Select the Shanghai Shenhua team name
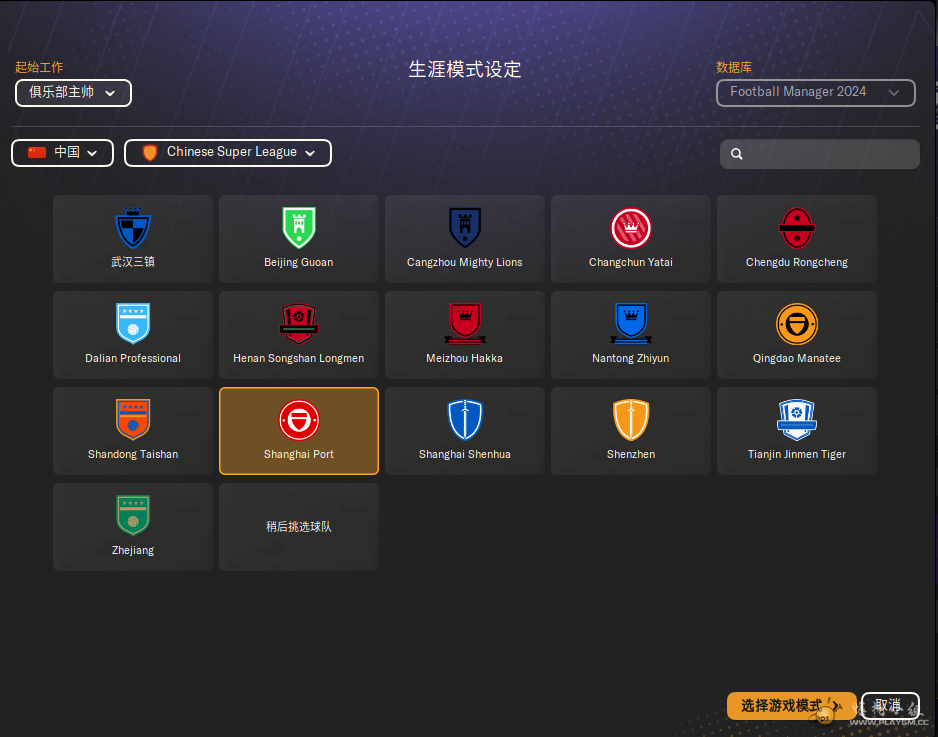The height and width of the screenshot is (737, 938). (x=465, y=454)
